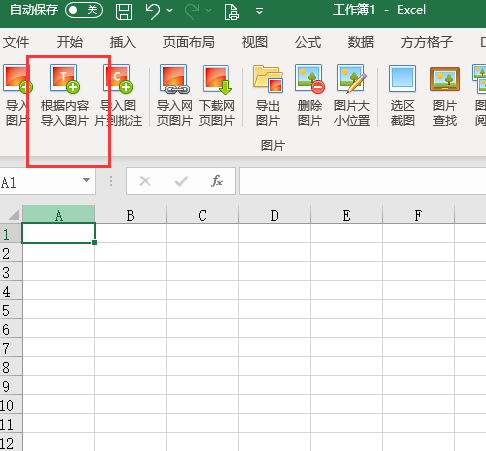Open the 方方格子 ribbon tab
This screenshot has height=451, width=486.
pos(427,42)
